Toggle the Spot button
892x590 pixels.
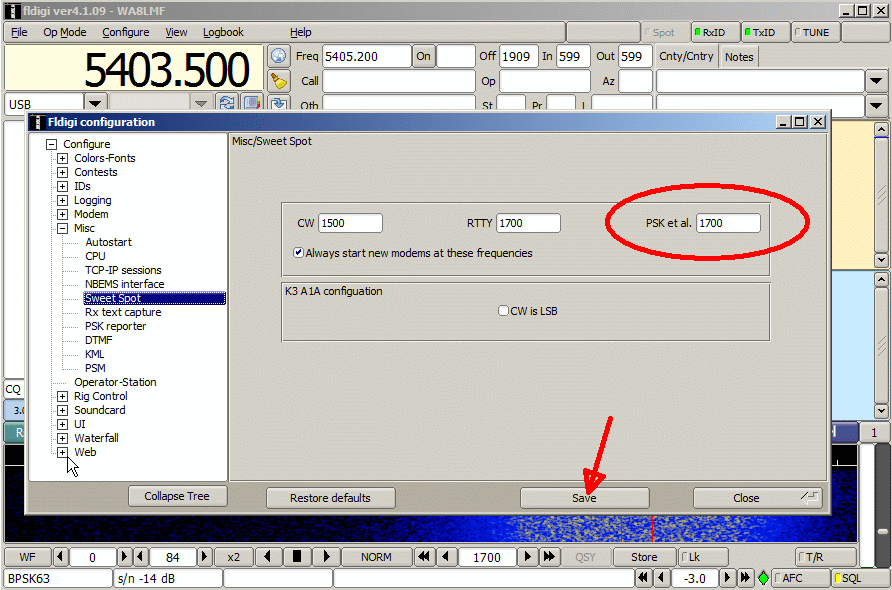(664, 32)
